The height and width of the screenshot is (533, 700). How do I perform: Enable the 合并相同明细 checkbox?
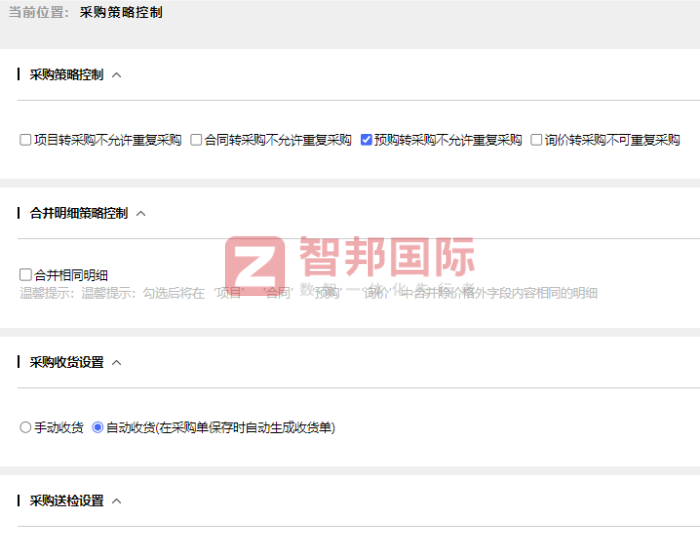point(26,274)
